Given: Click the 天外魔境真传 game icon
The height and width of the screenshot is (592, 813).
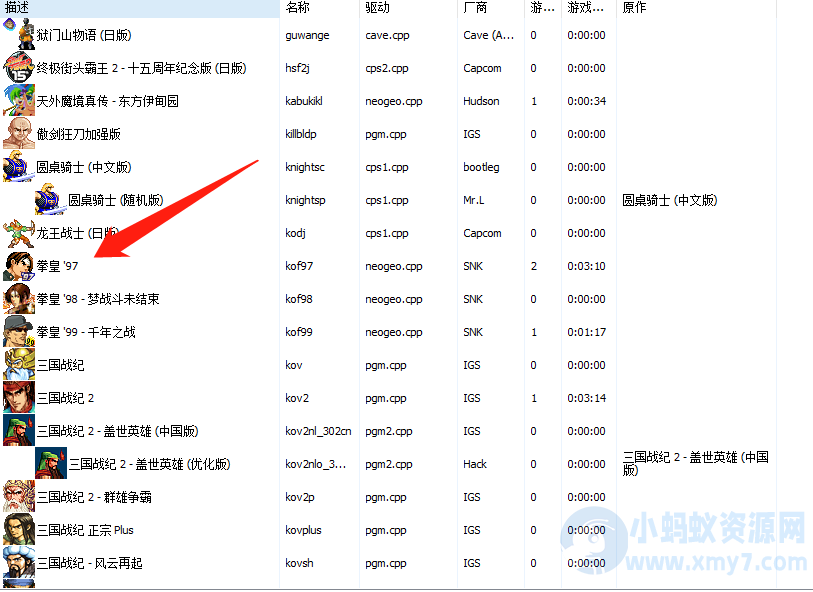Looking at the screenshot, I should tap(19, 101).
